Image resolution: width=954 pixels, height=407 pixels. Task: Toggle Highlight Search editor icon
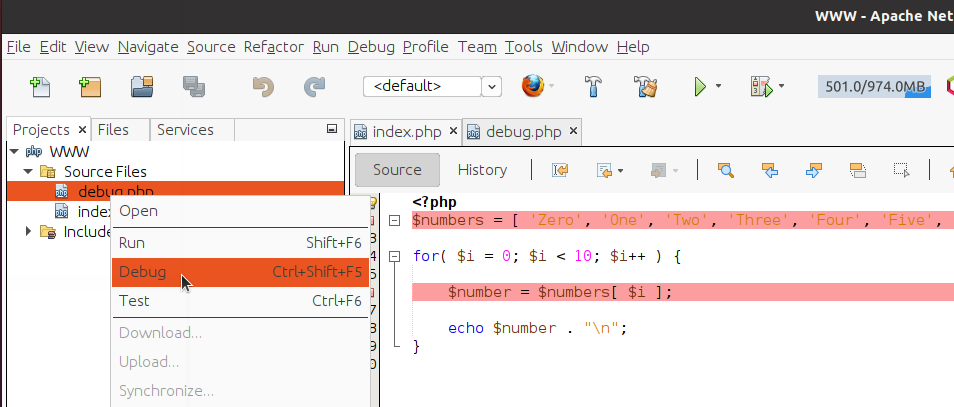coord(858,170)
